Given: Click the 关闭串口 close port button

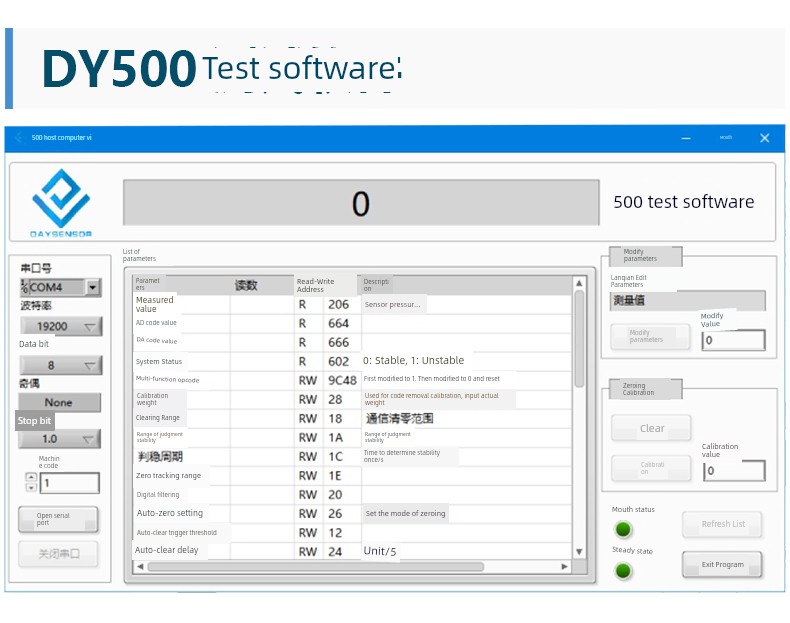Looking at the screenshot, I should click(x=58, y=554).
